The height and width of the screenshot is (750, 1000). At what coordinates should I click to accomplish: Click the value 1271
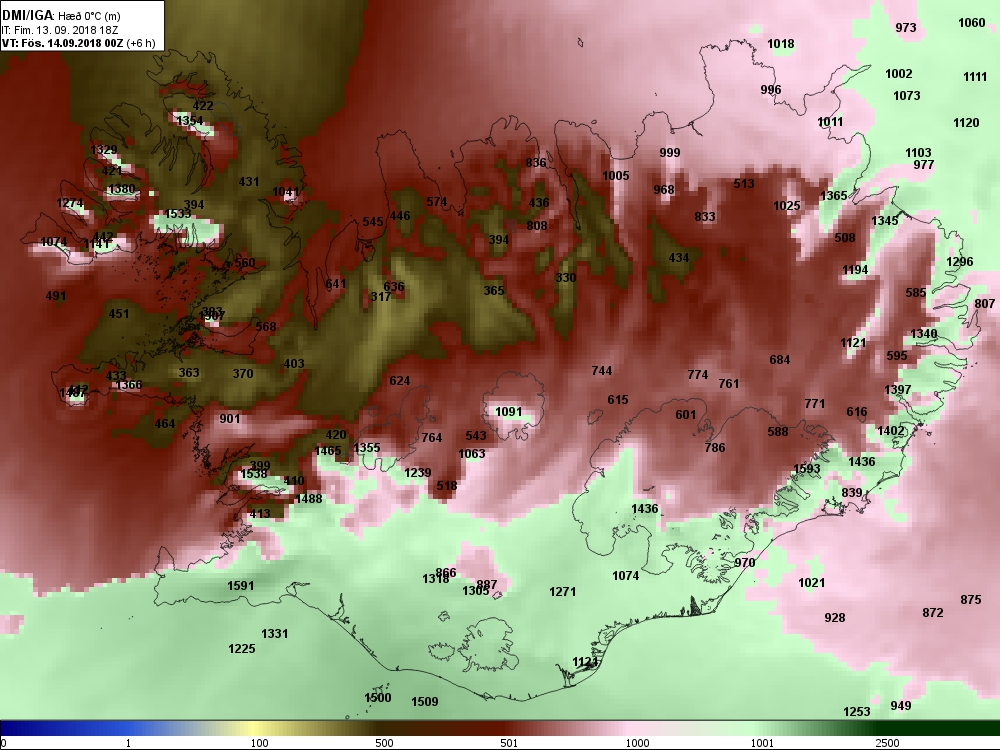click(x=562, y=592)
